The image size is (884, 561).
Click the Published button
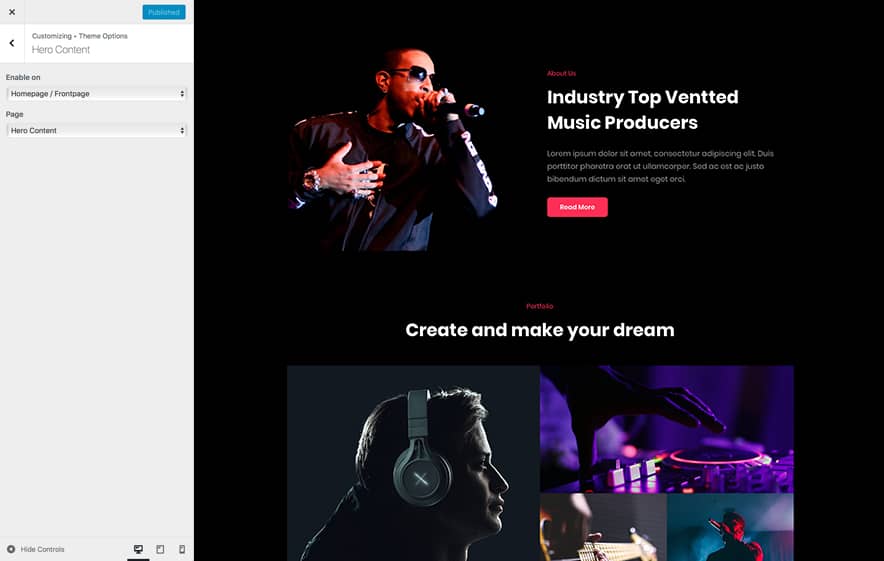[x=163, y=12]
